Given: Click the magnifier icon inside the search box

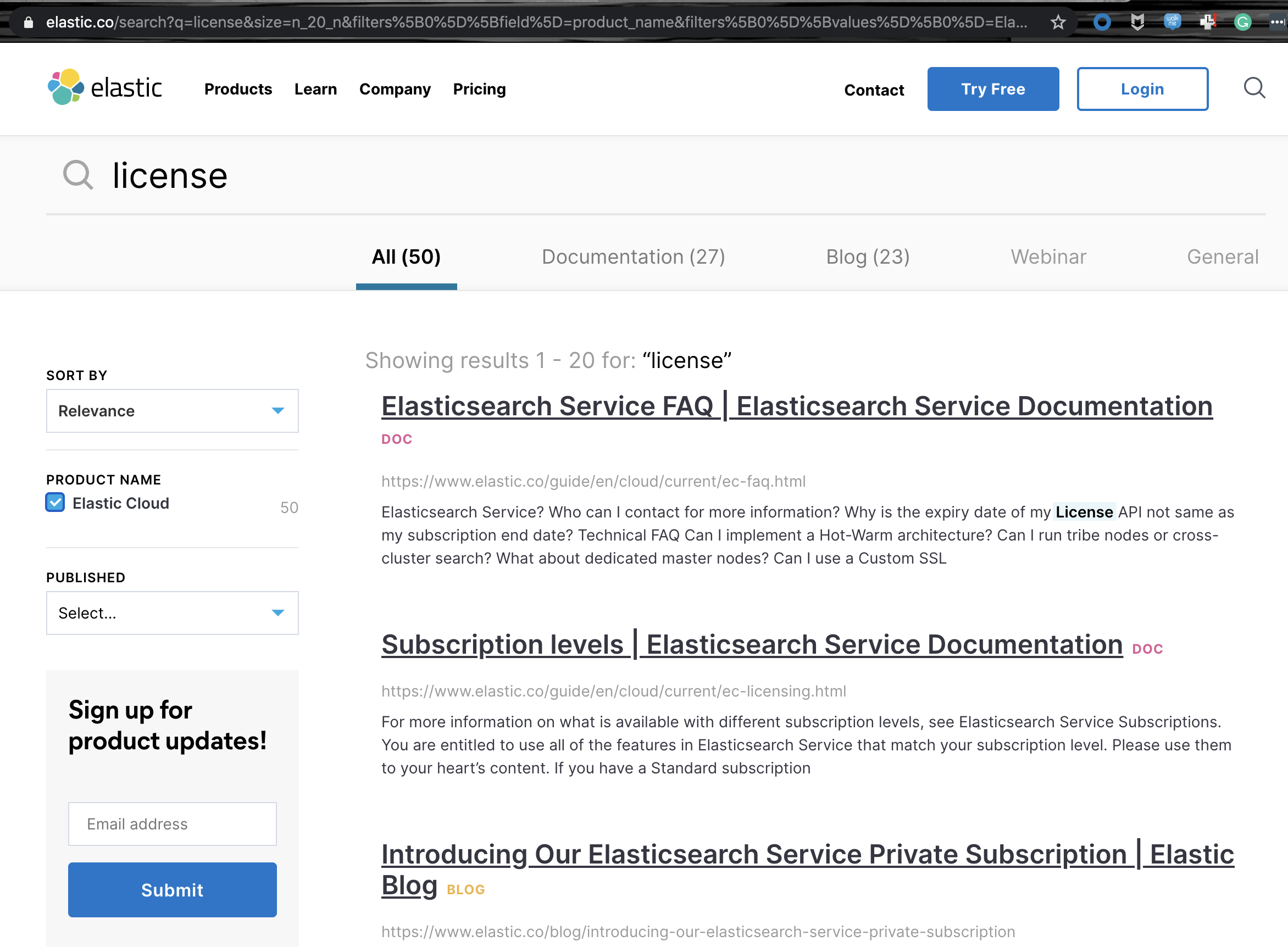Looking at the screenshot, I should pyautogui.click(x=78, y=175).
